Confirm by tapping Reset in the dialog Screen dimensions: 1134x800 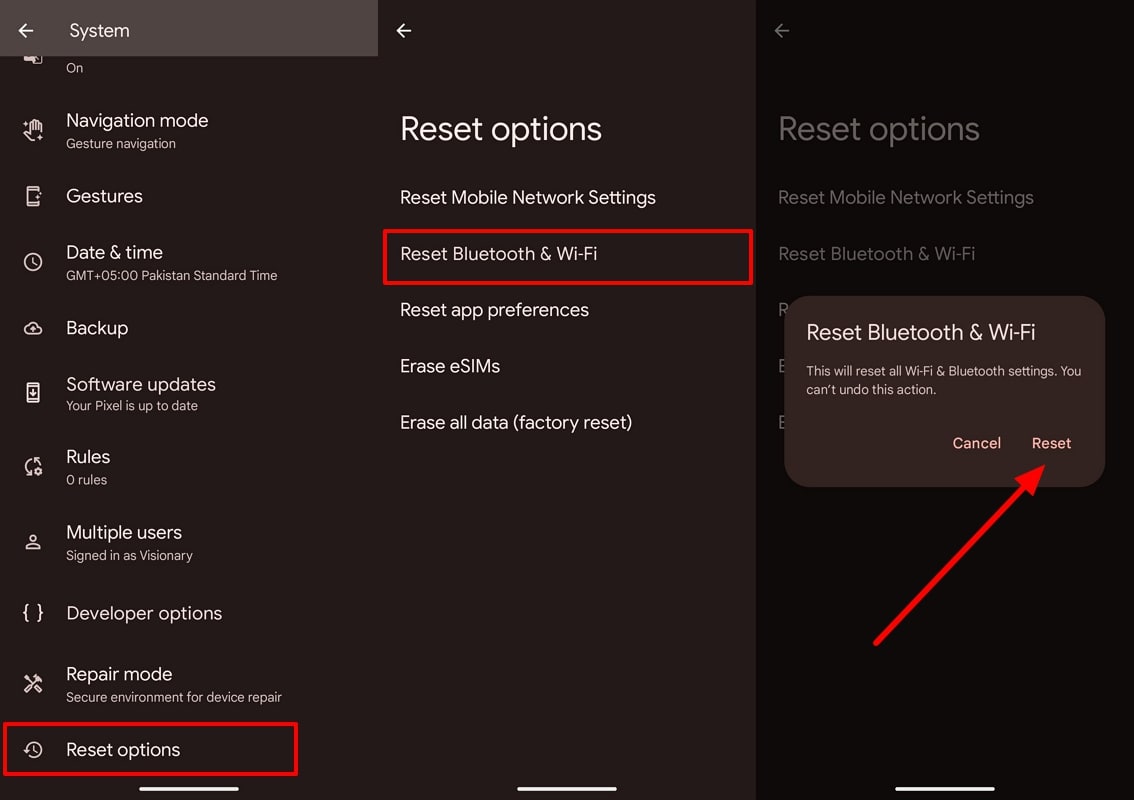coord(1051,443)
